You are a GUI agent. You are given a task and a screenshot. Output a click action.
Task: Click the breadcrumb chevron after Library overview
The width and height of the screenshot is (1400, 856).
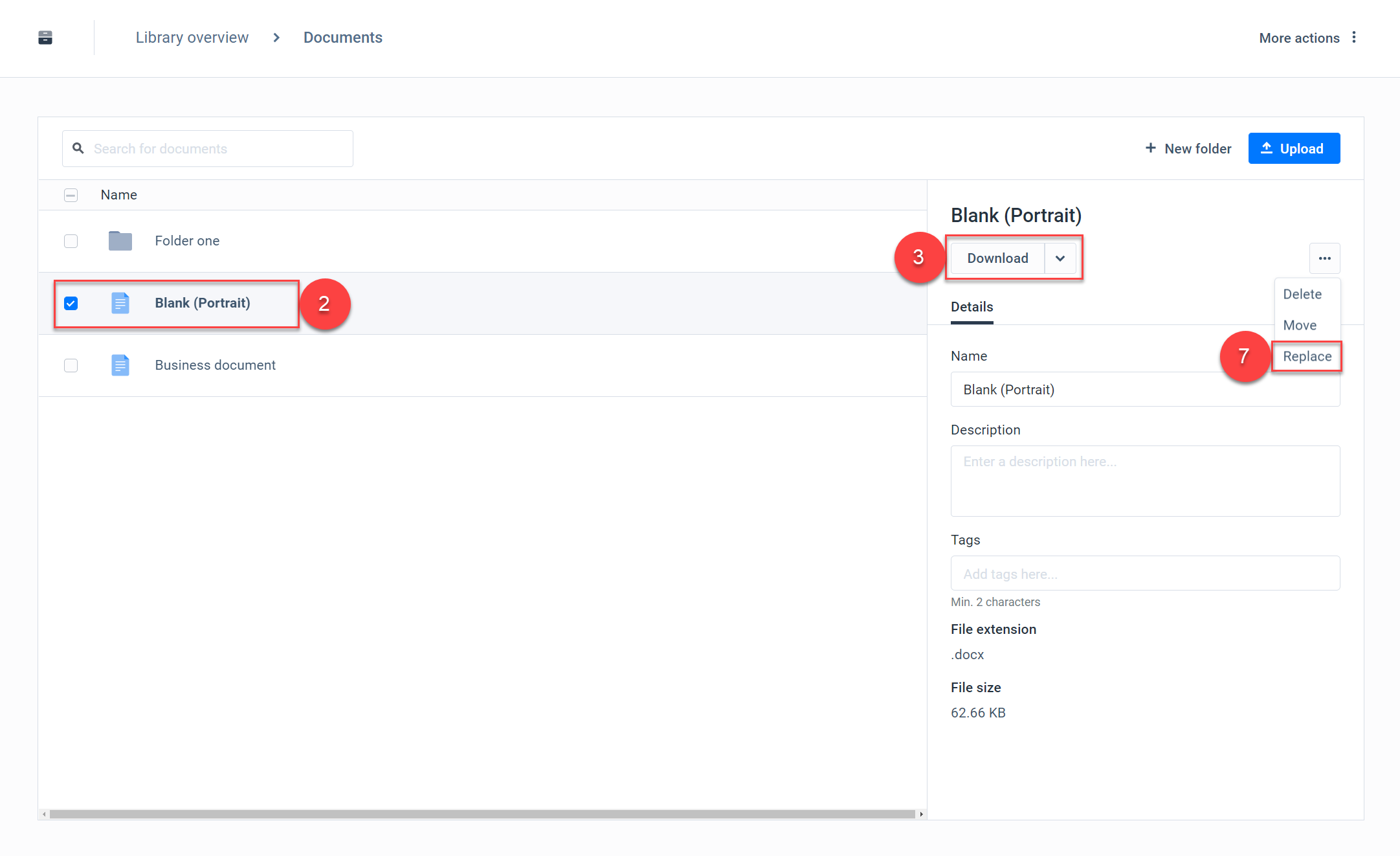pos(276,38)
